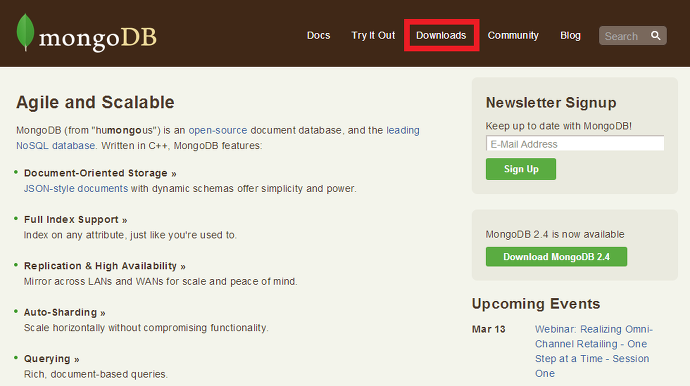Go to the Downloads page
Image resolution: width=690 pixels, height=386 pixels.
[441, 36]
